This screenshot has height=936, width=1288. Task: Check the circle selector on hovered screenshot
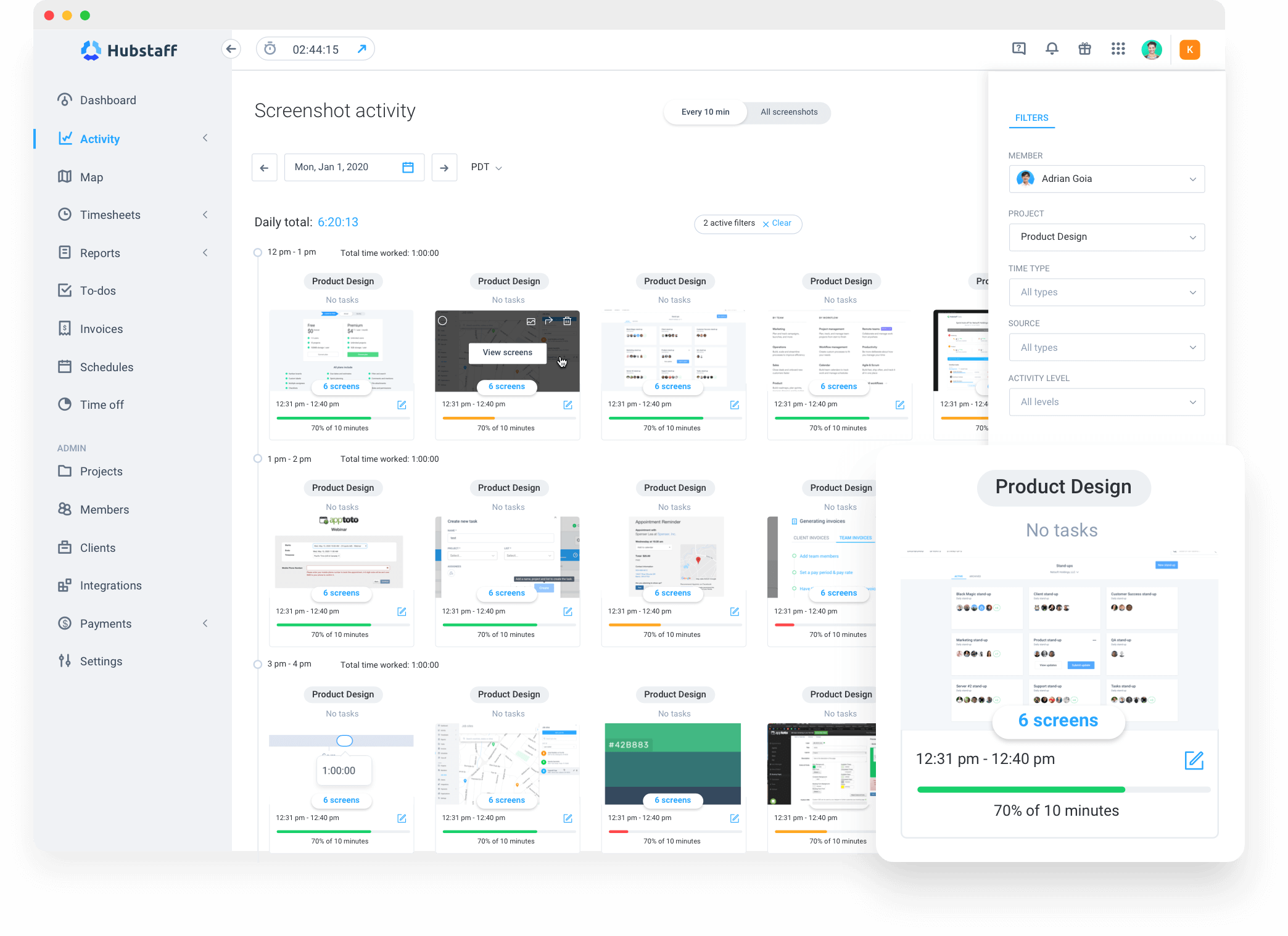coord(442,321)
